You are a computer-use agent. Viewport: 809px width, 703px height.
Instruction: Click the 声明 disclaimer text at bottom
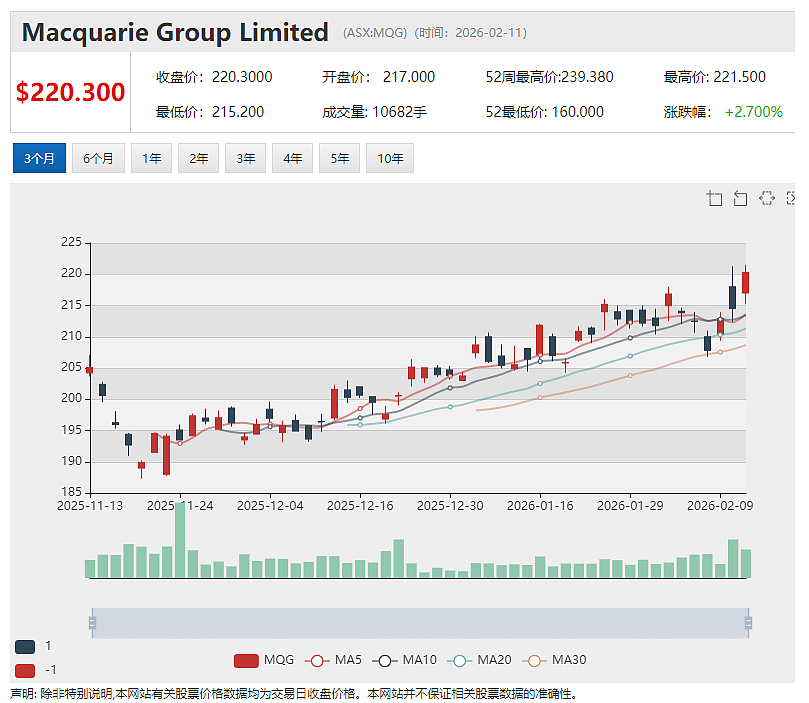coord(293,694)
